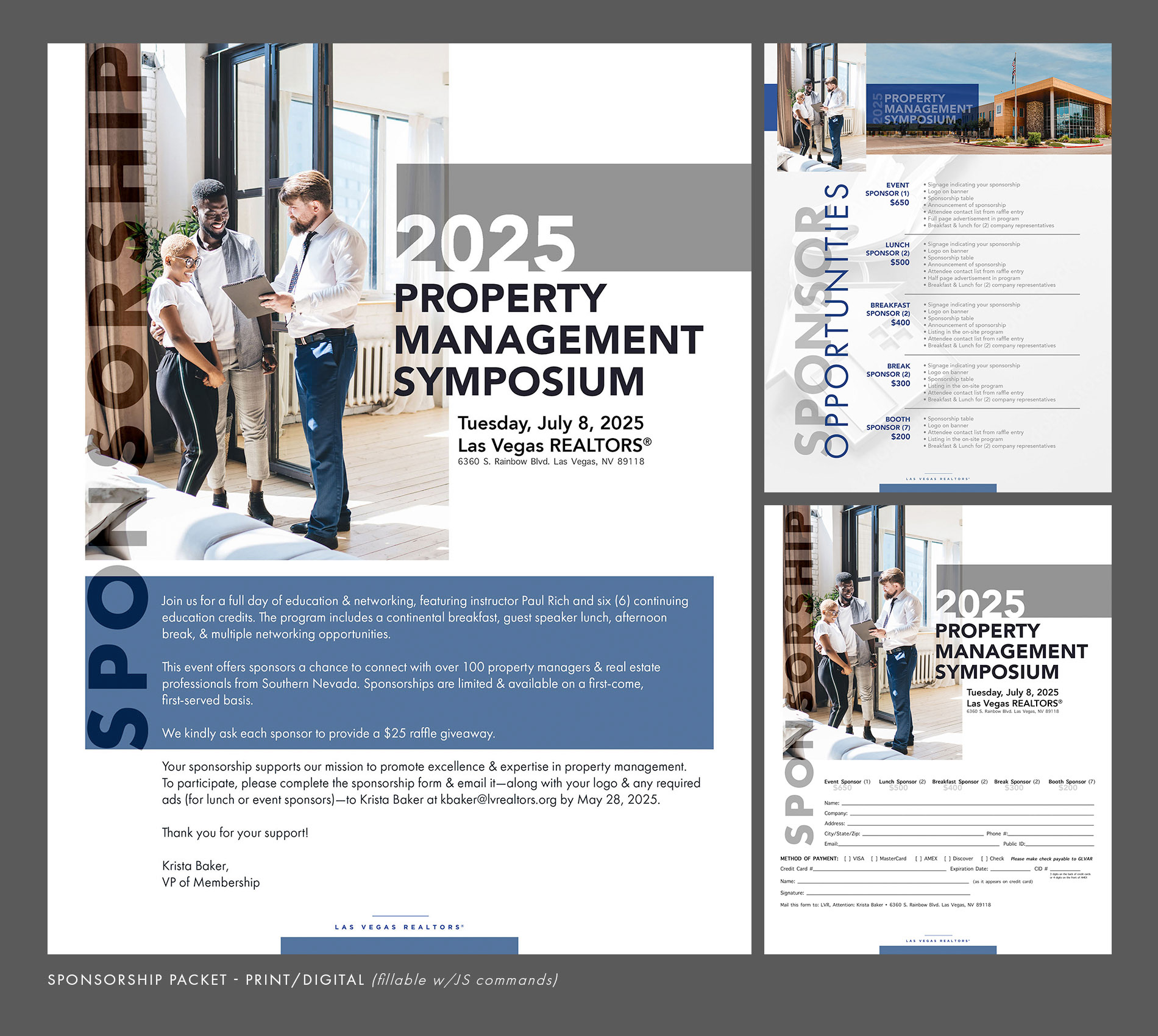Click 'Join us for a full day' paragraph
Image resolution: width=1158 pixels, height=1036 pixels.
click(425, 617)
